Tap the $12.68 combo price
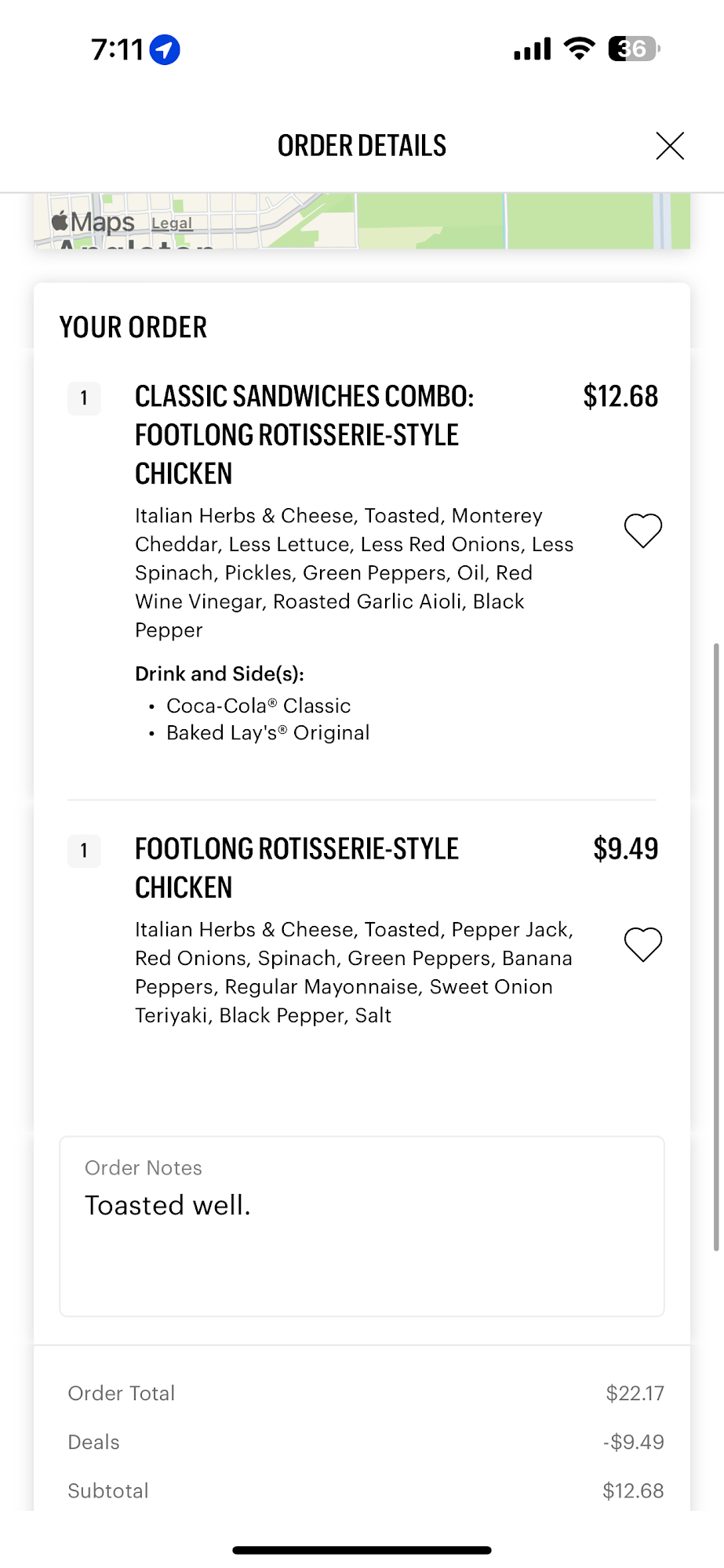This screenshot has width=724, height=1568. [x=620, y=397]
